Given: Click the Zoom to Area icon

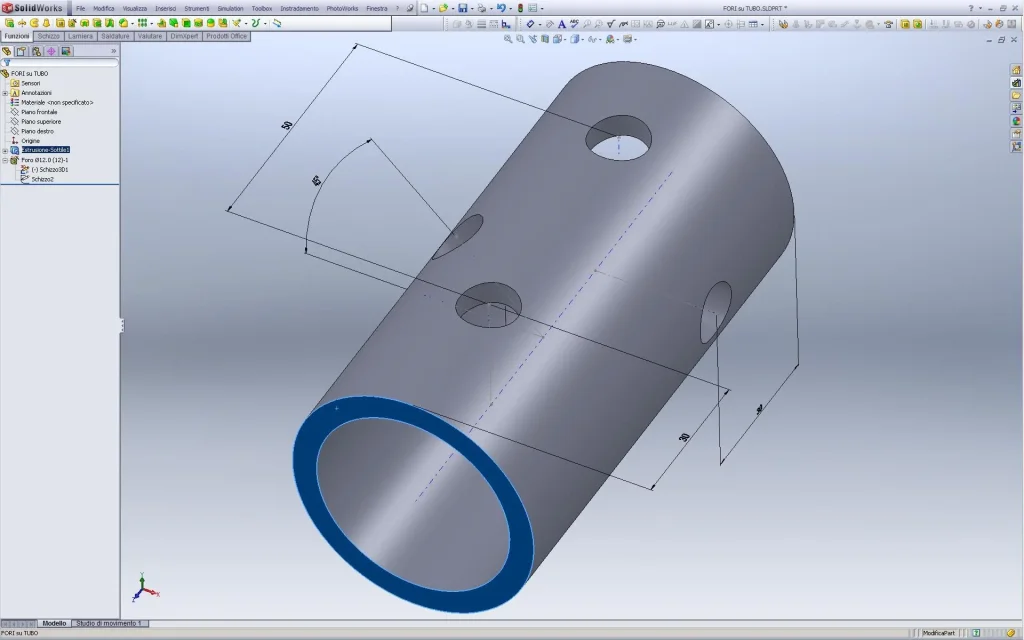Looking at the screenshot, I should pyautogui.click(x=520, y=39).
